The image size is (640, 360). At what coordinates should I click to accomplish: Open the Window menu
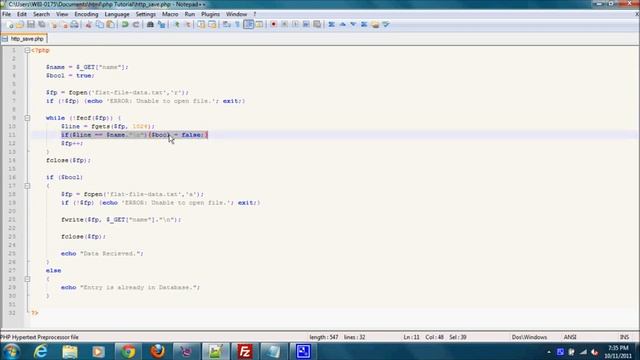click(236, 14)
